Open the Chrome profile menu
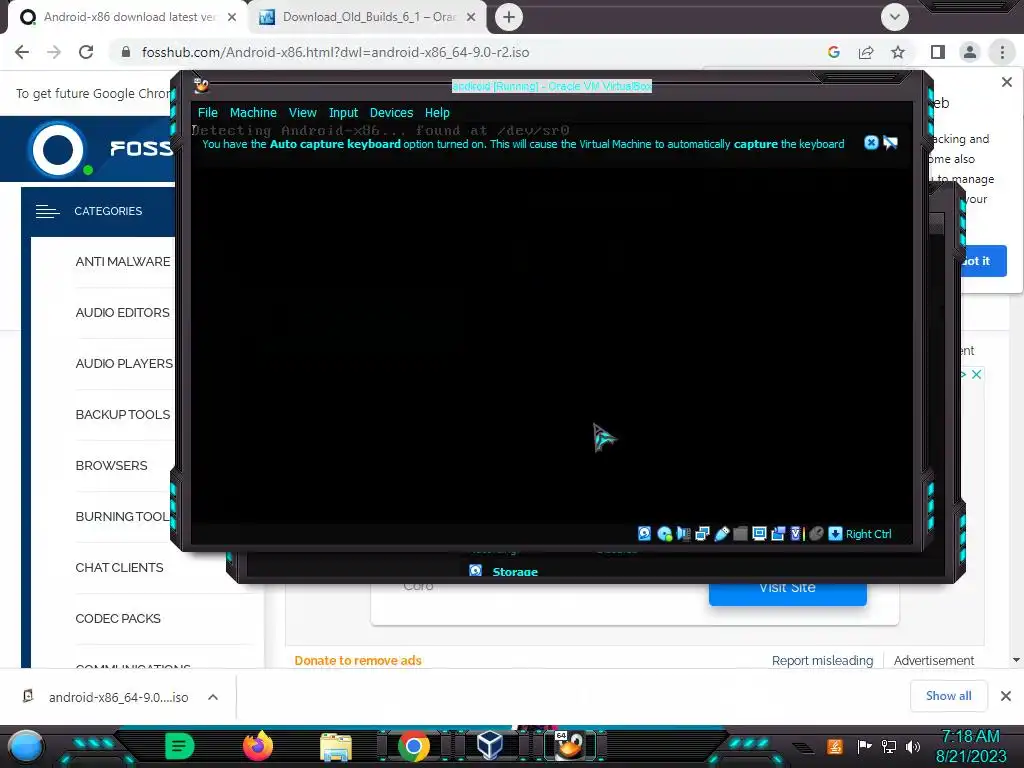1024x768 pixels. pos(970,52)
